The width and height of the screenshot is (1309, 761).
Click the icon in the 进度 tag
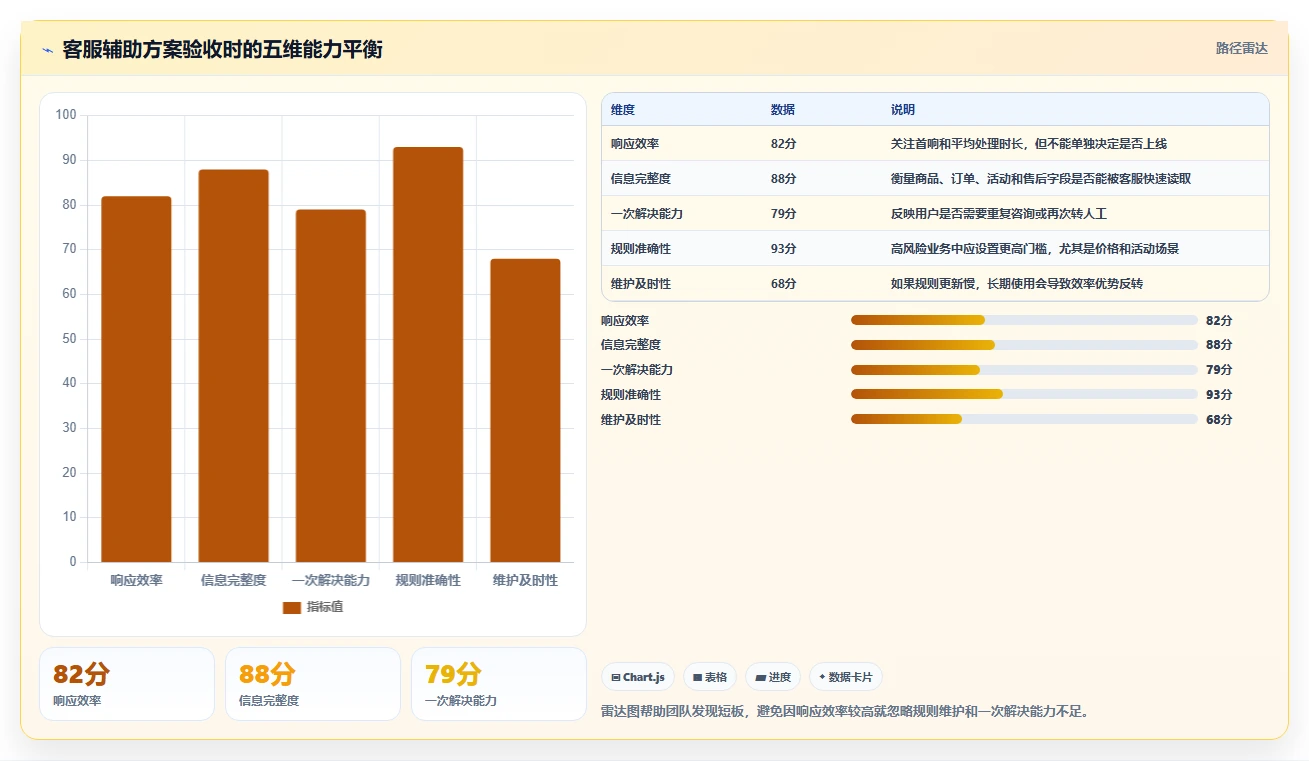point(760,677)
